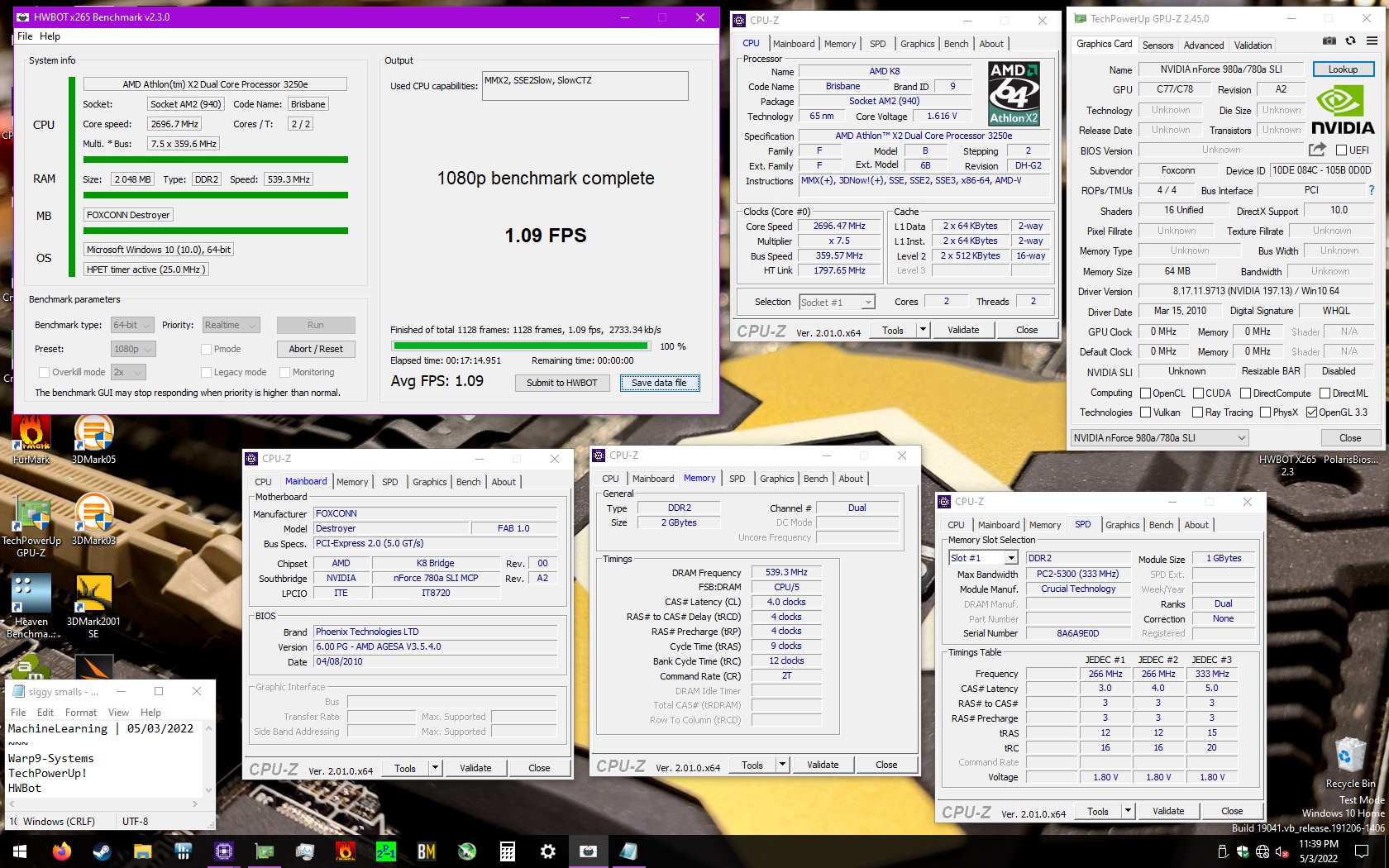Expand Tools arrow in CPU-Z Memory window
The height and width of the screenshot is (868, 1389).
[x=782, y=765]
